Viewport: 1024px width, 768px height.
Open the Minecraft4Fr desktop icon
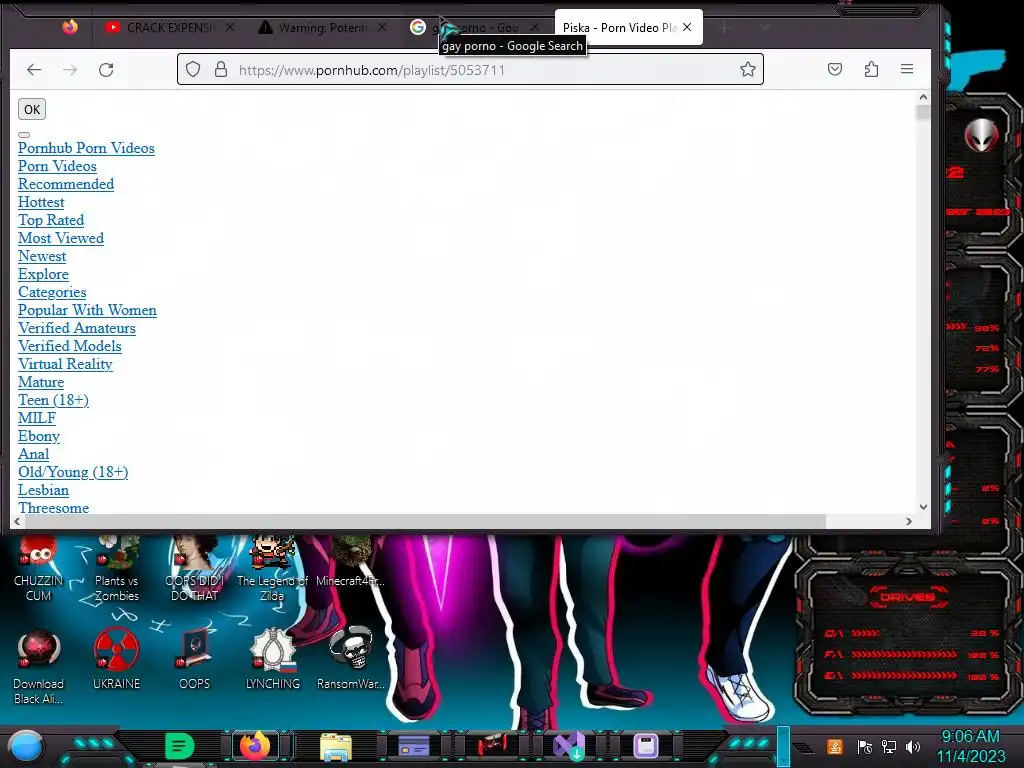point(351,562)
